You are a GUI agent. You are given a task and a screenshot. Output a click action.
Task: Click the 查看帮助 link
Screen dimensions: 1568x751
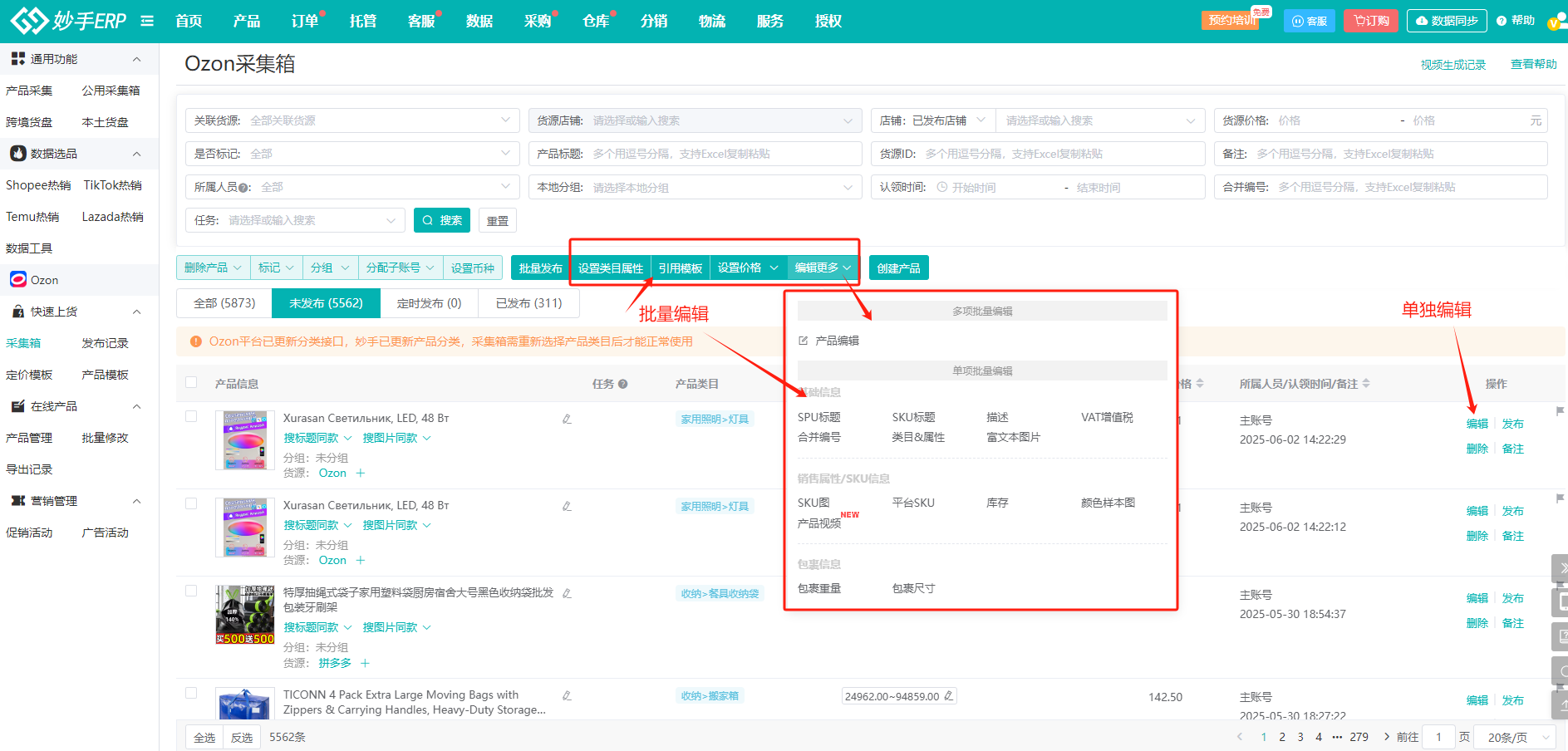coord(1534,64)
